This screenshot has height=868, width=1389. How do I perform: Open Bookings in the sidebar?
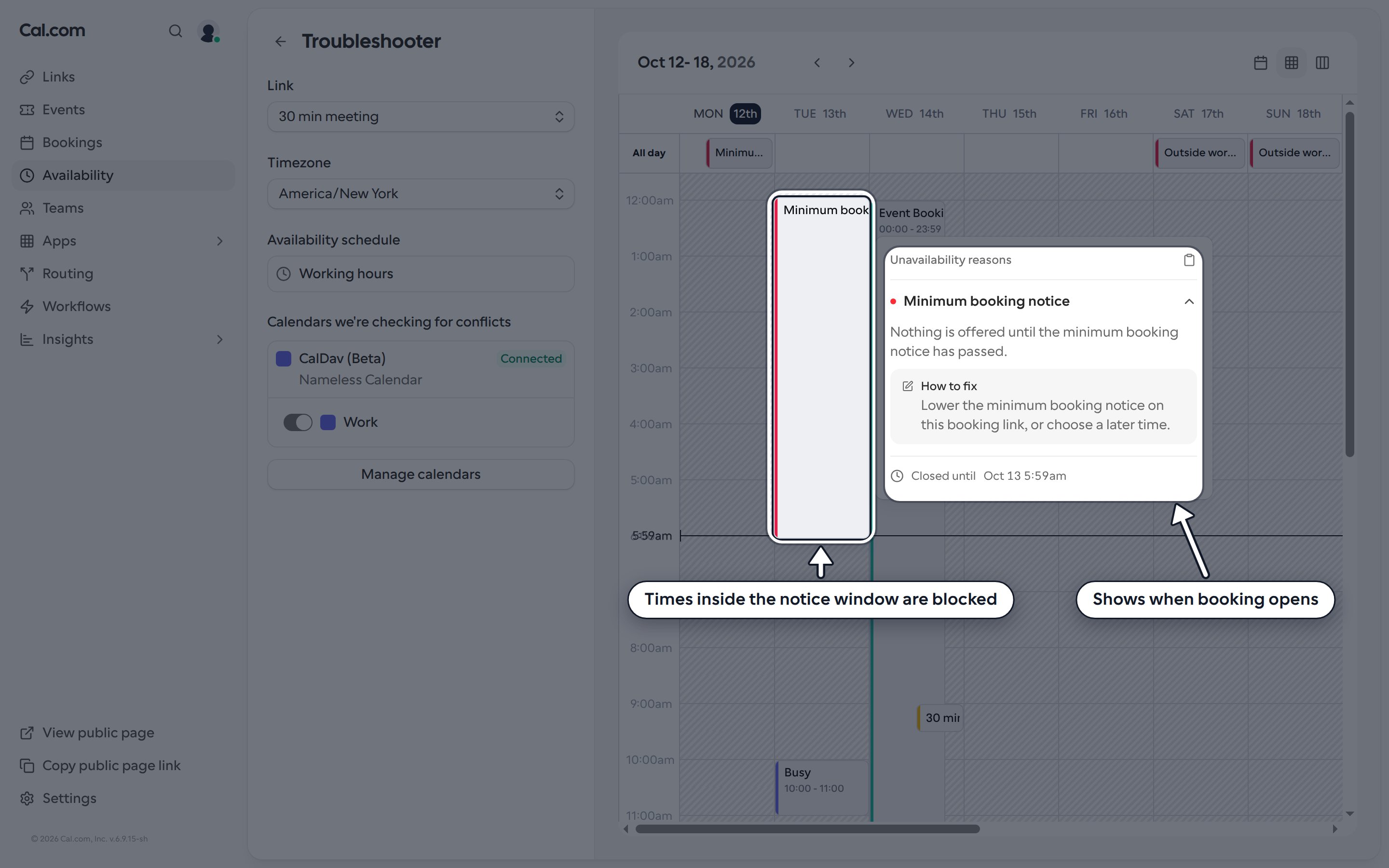pos(123,142)
